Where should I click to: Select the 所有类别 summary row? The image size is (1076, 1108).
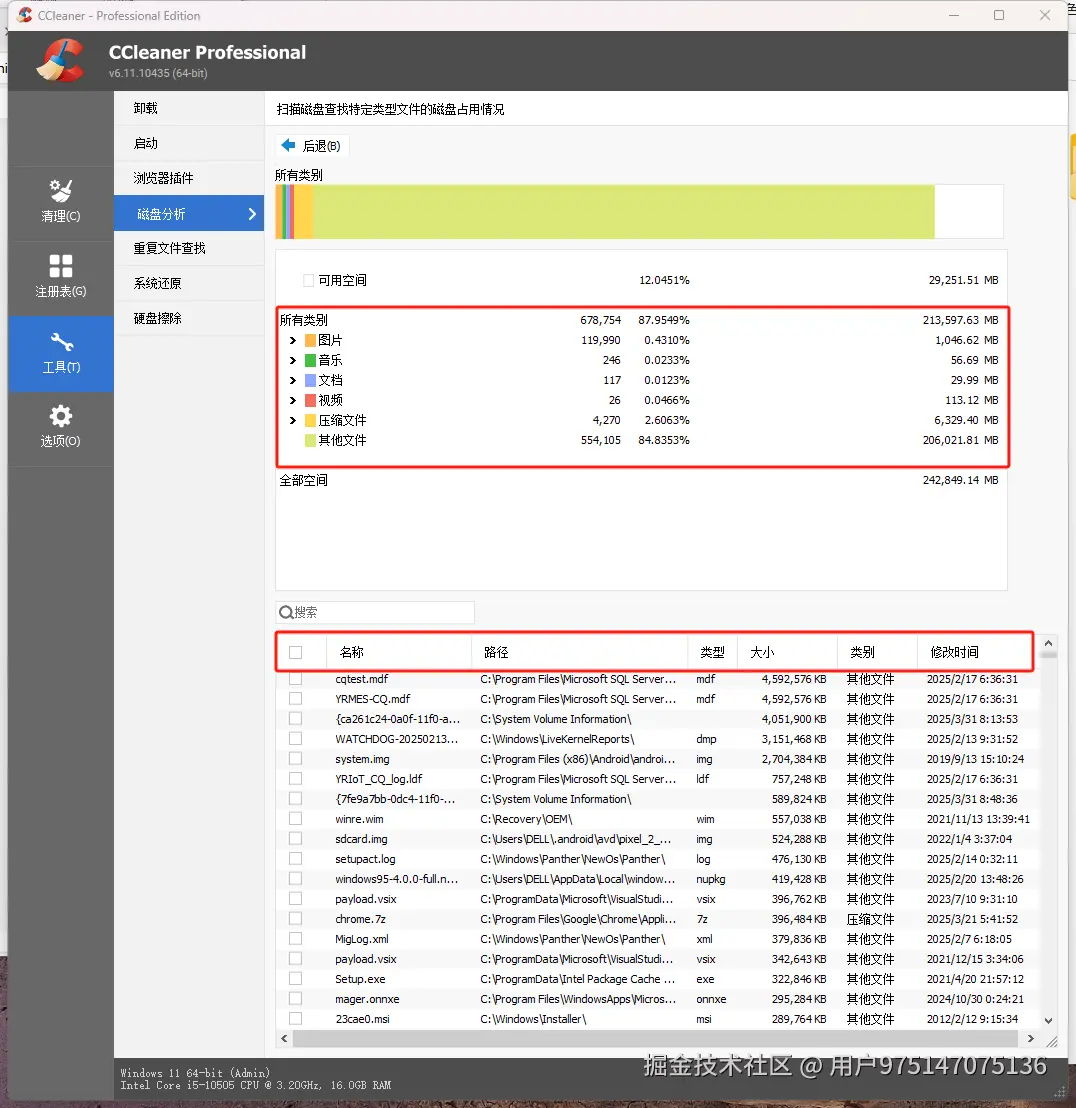click(642, 320)
